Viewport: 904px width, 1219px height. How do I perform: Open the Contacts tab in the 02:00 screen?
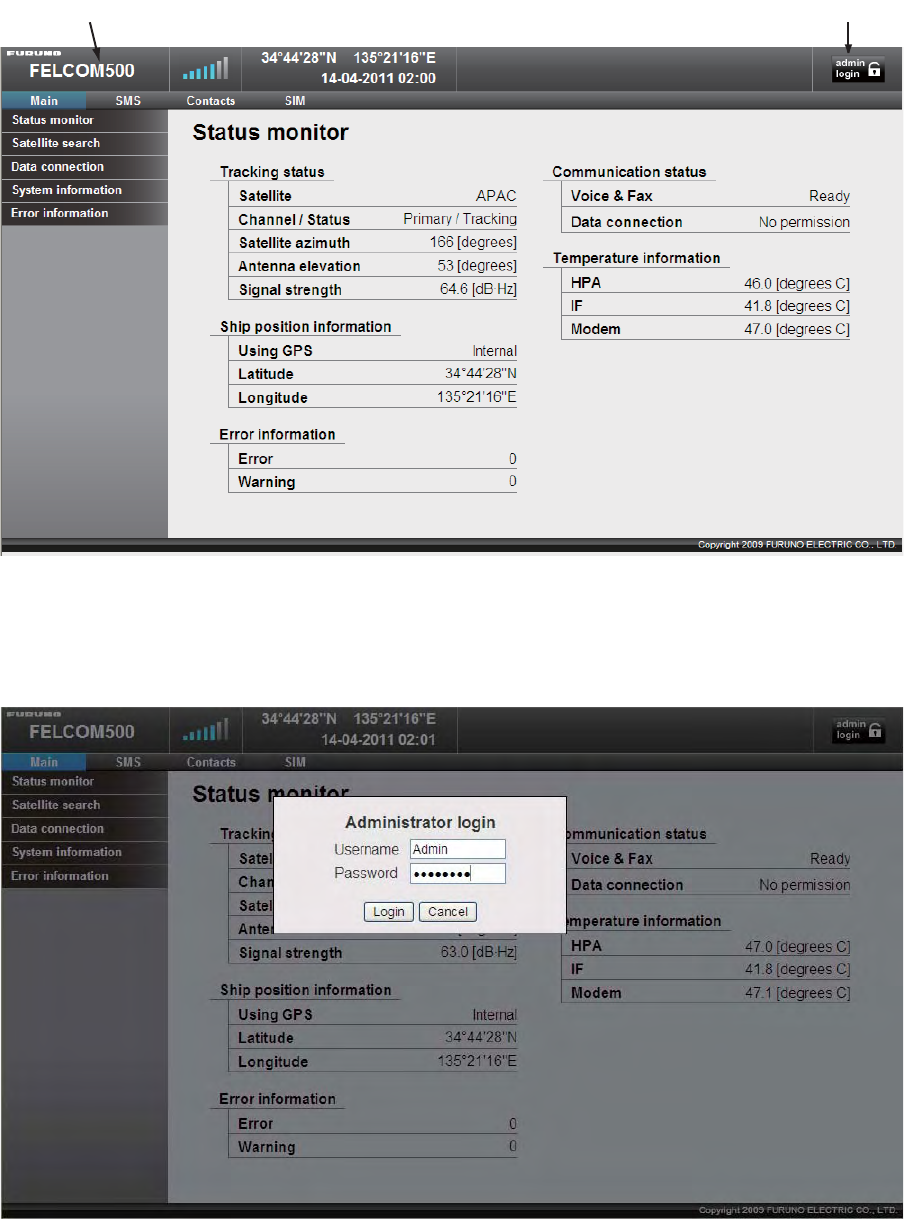coord(211,101)
